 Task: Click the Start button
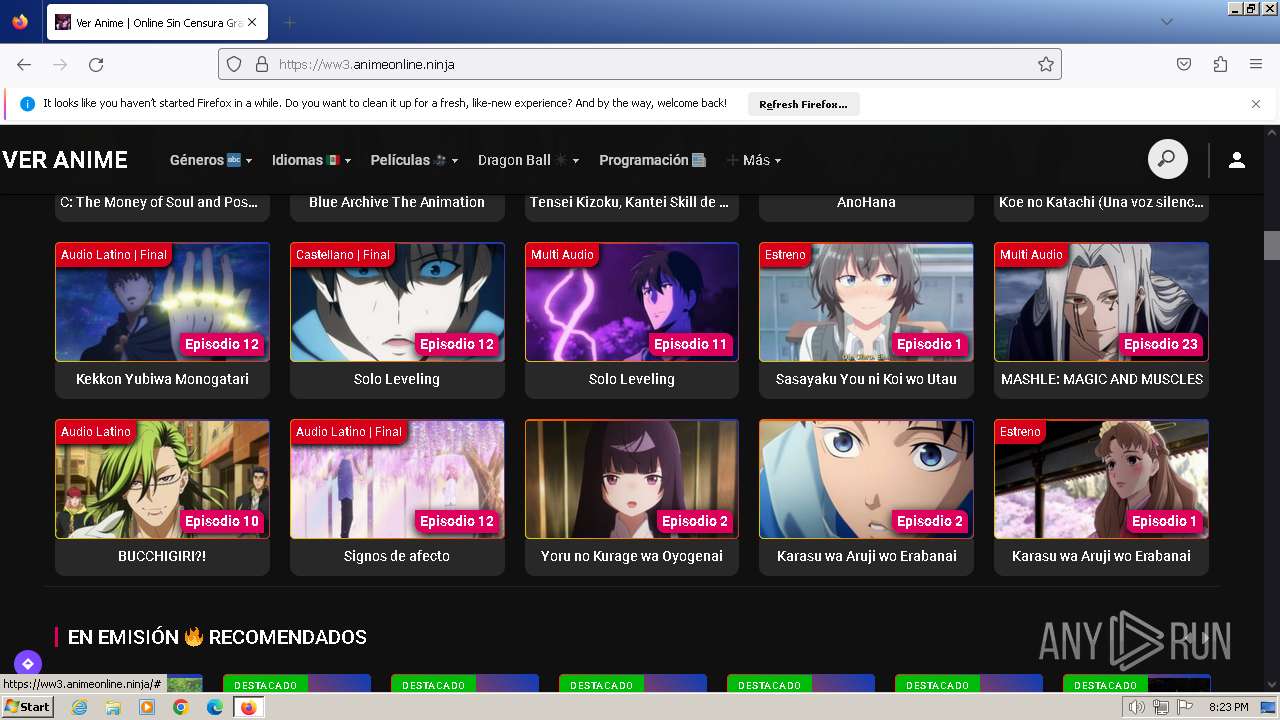click(x=27, y=707)
